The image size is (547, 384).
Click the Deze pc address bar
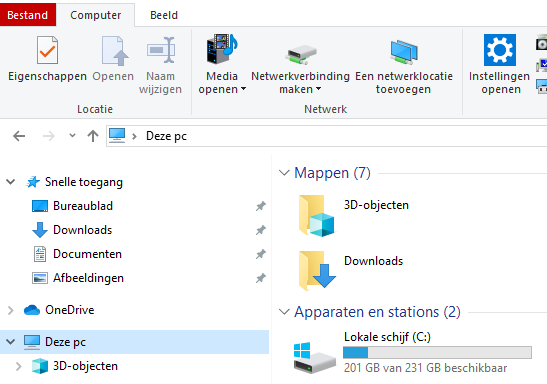(x=326, y=136)
